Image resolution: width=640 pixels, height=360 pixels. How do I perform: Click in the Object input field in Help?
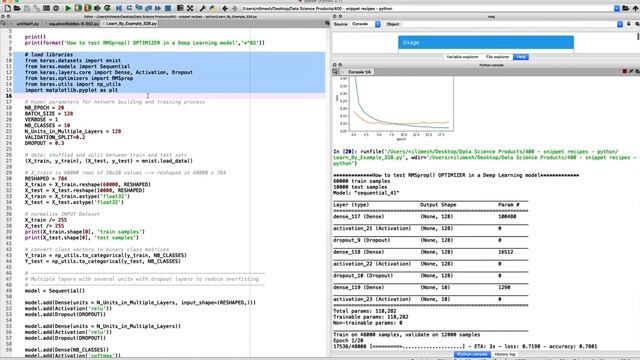tap(509, 24)
